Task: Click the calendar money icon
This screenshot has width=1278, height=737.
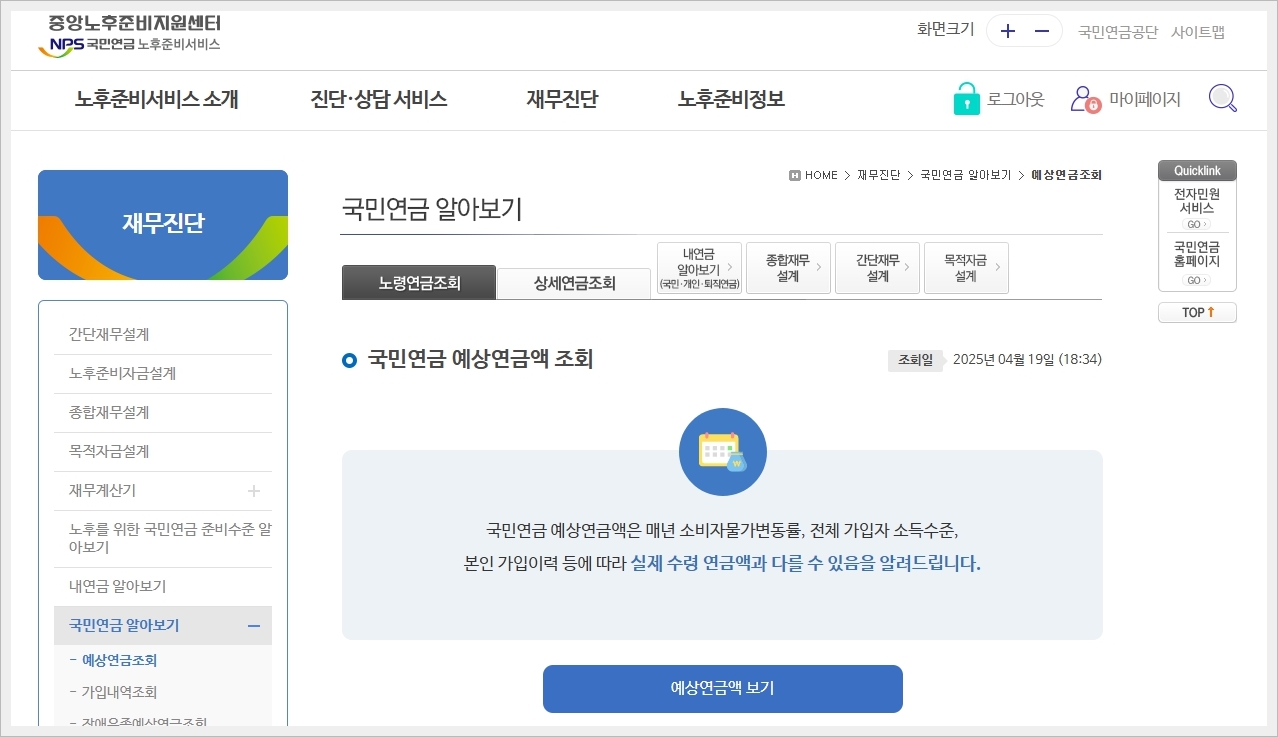Action: (x=723, y=452)
